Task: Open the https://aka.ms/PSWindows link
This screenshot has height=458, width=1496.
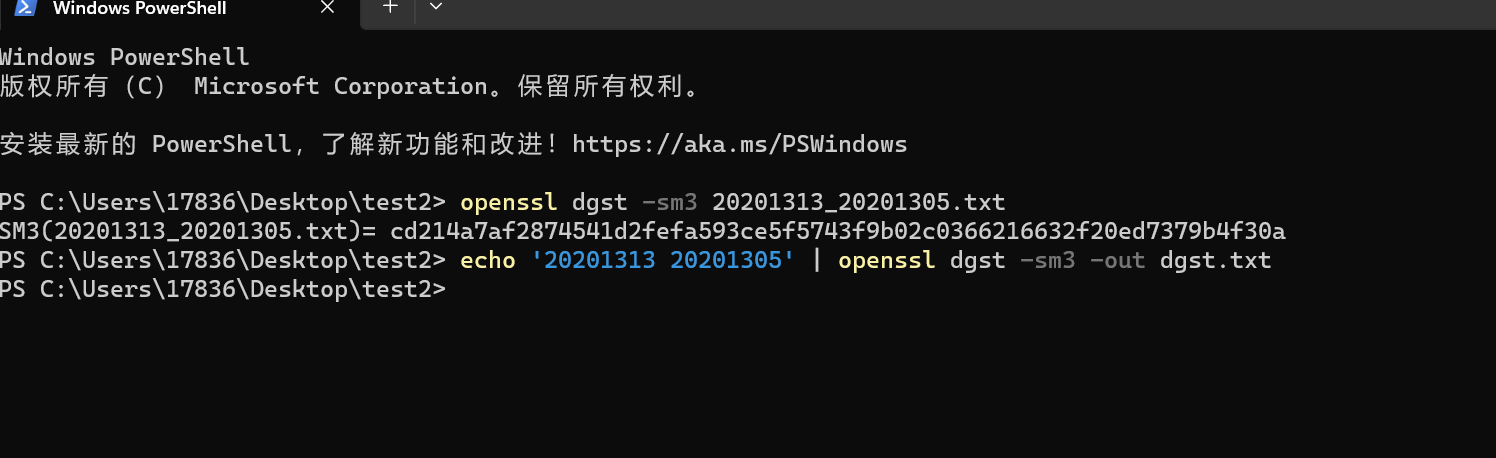Action: [739, 144]
